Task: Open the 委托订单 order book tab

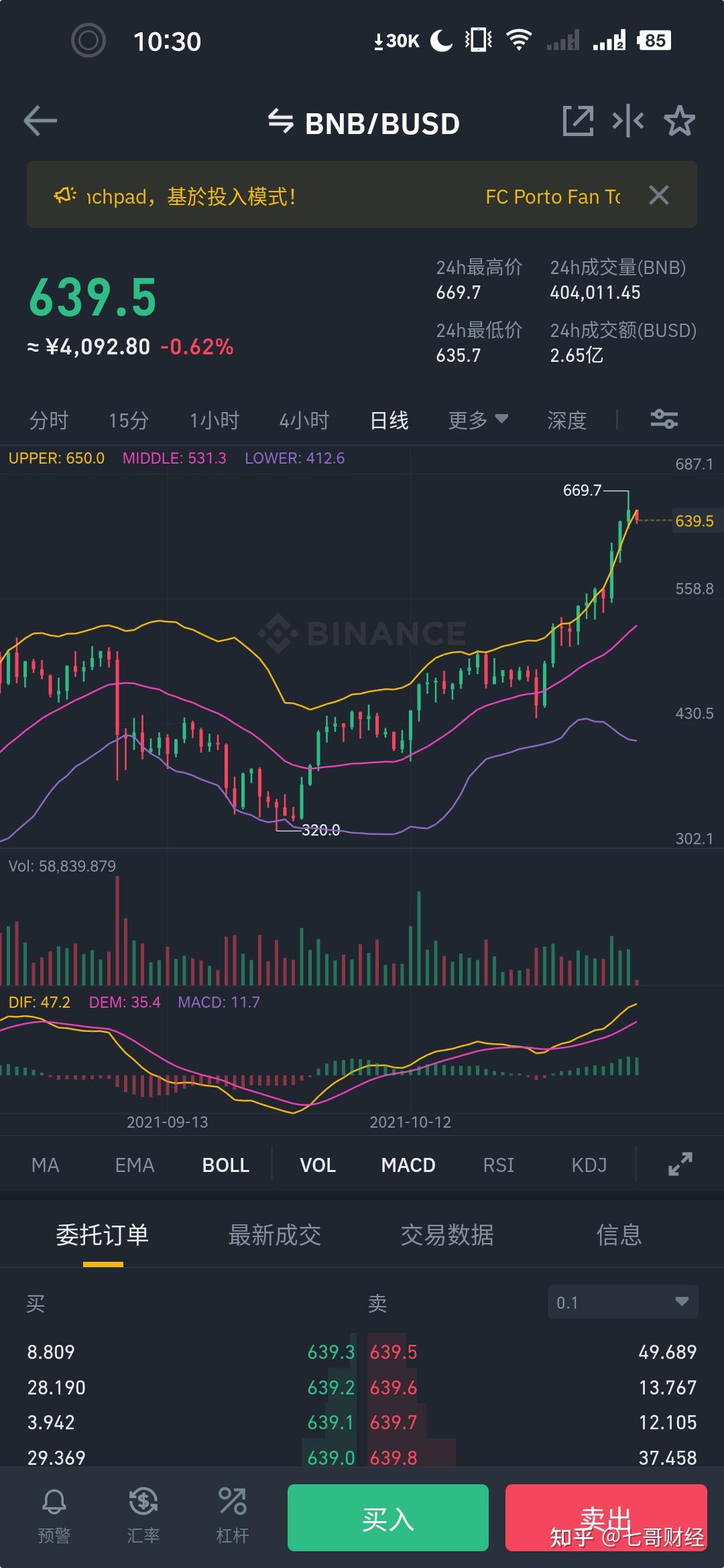Action: (103, 1234)
